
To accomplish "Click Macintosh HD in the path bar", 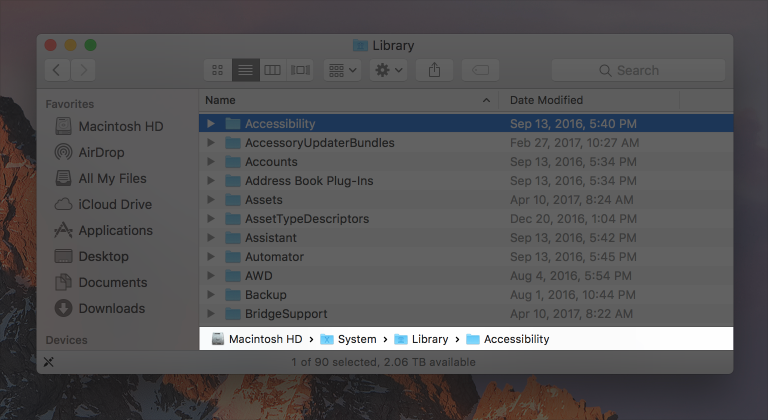I will 257,339.
